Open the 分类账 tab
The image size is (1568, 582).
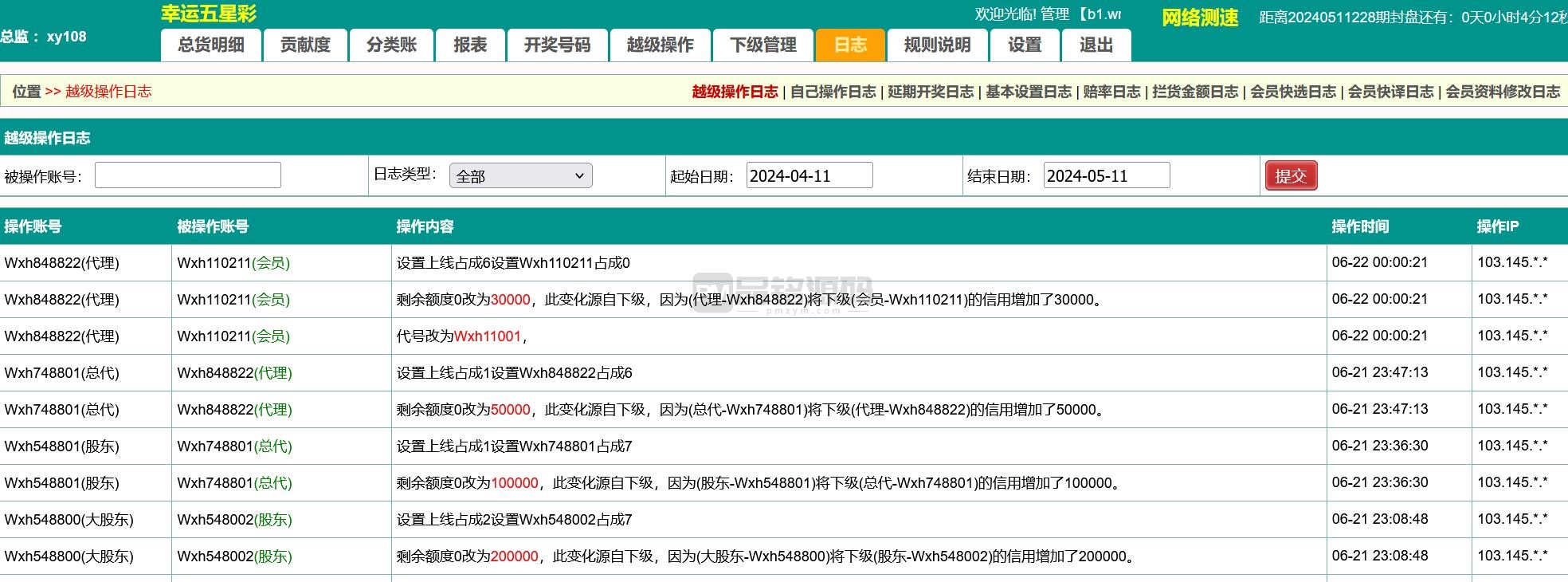tap(391, 45)
